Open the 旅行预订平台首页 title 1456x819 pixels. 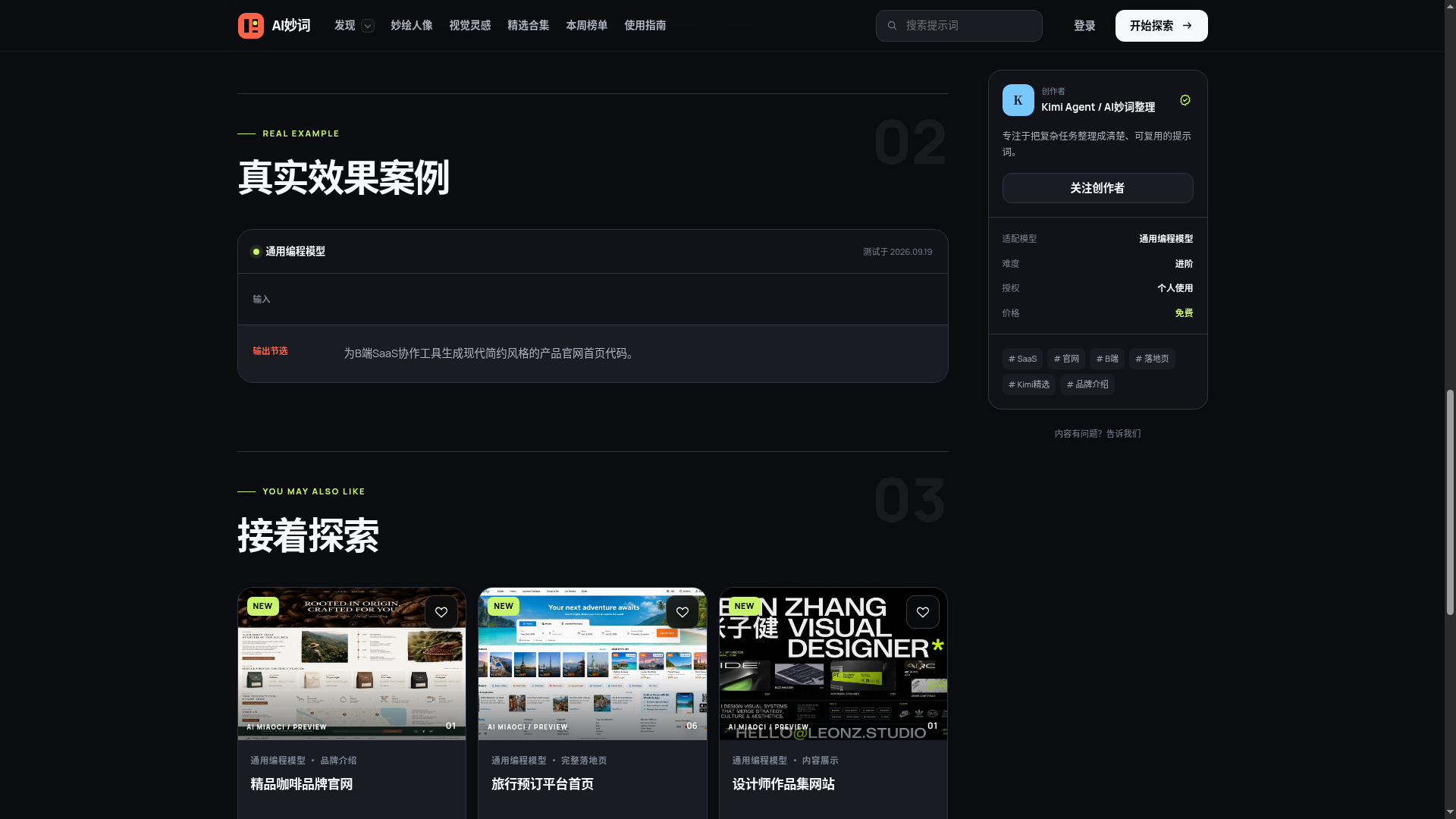click(x=543, y=784)
